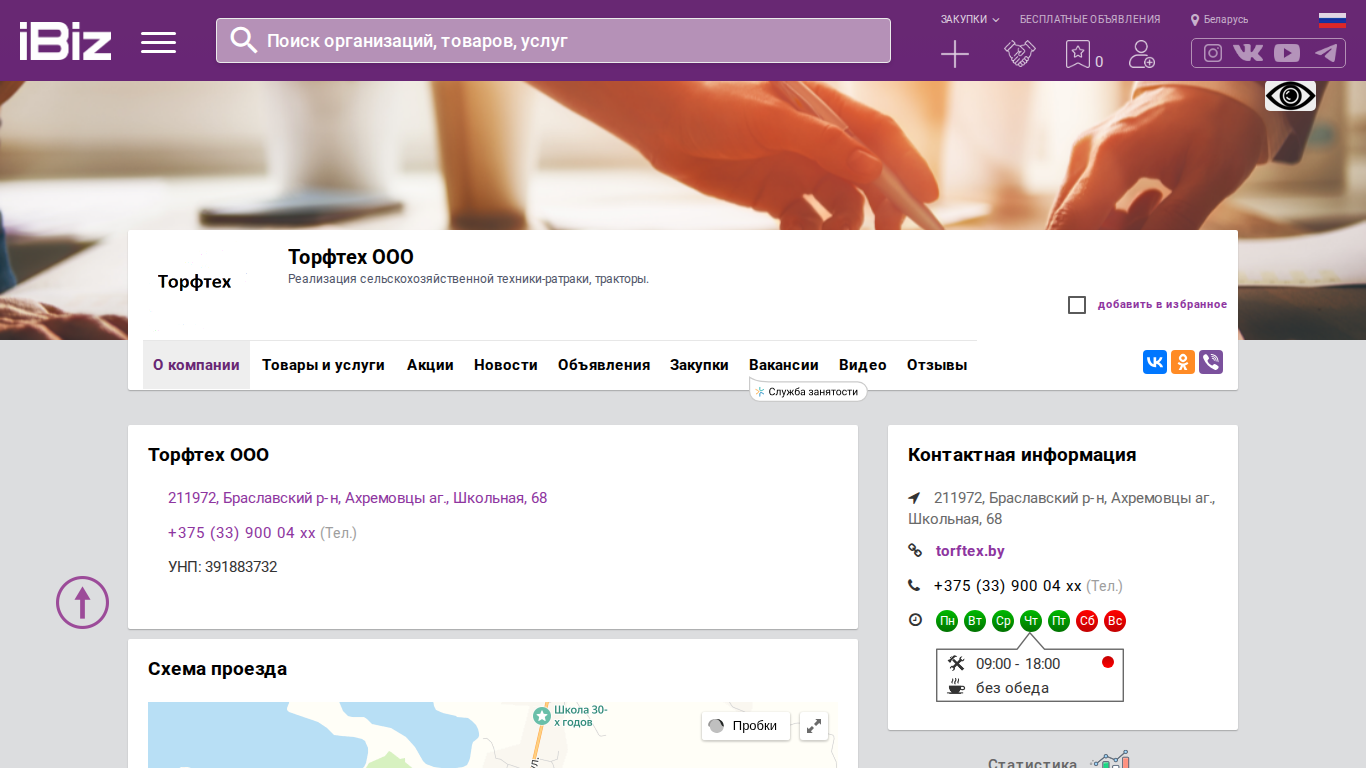The width and height of the screenshot is (1366, 768).
Task: Go to Объявления tab
Action: coord(604,365)
